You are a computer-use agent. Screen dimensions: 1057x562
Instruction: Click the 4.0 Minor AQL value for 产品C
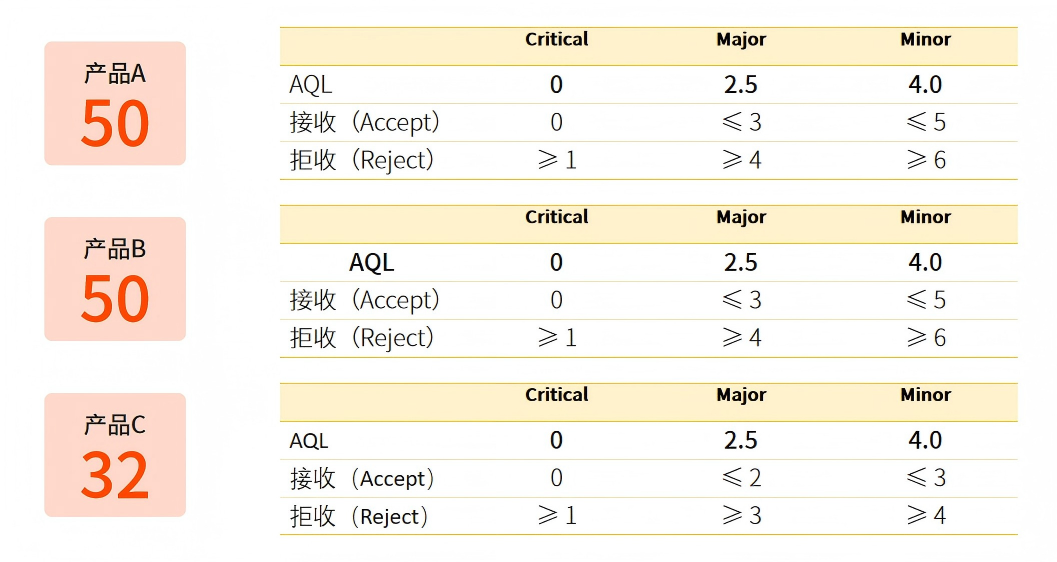click(925, 440)
